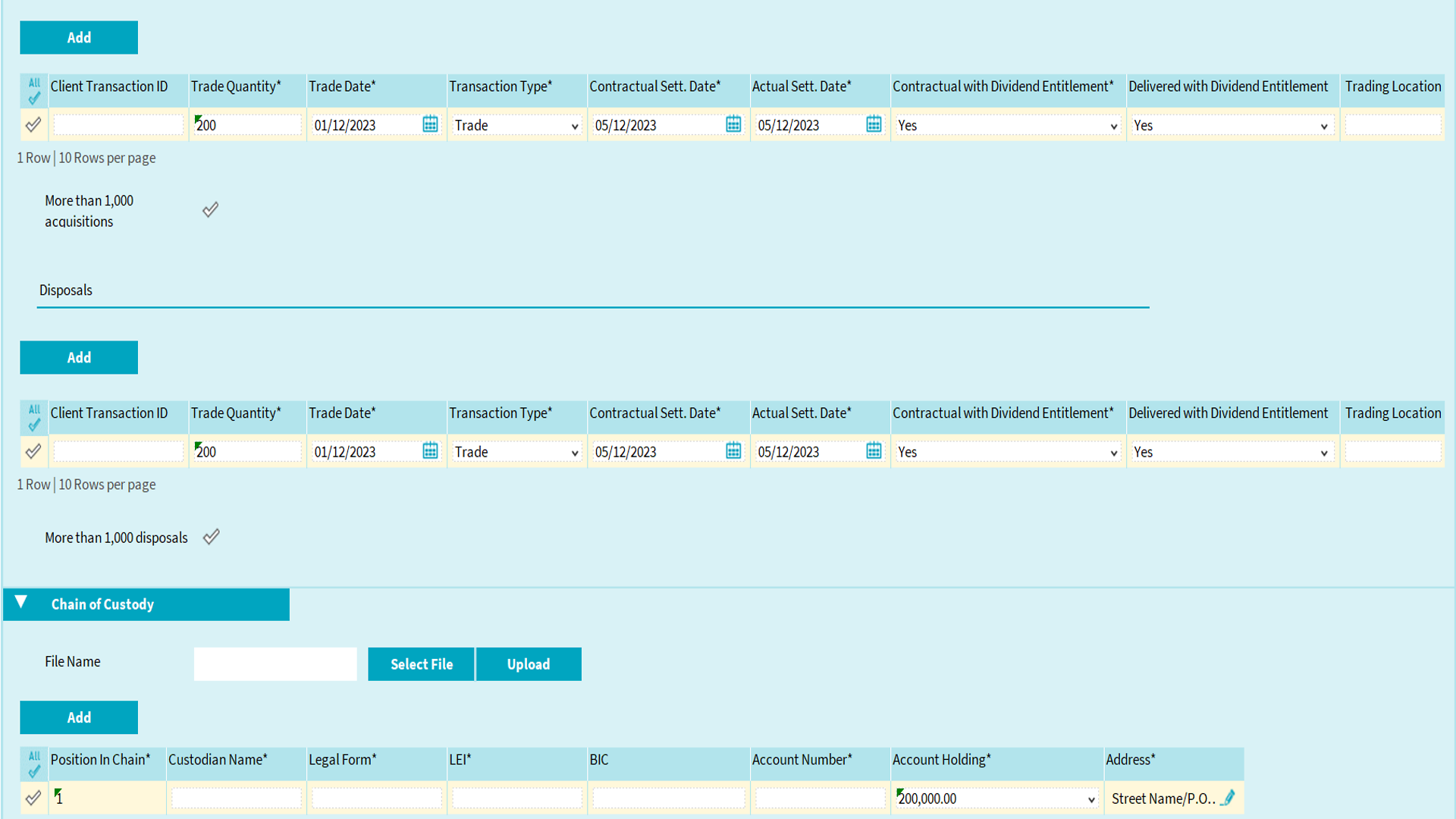The width and height of the screenshot is (1456, 819).
Task: Select All rows in Chain of Custody table
Action: 34,764
